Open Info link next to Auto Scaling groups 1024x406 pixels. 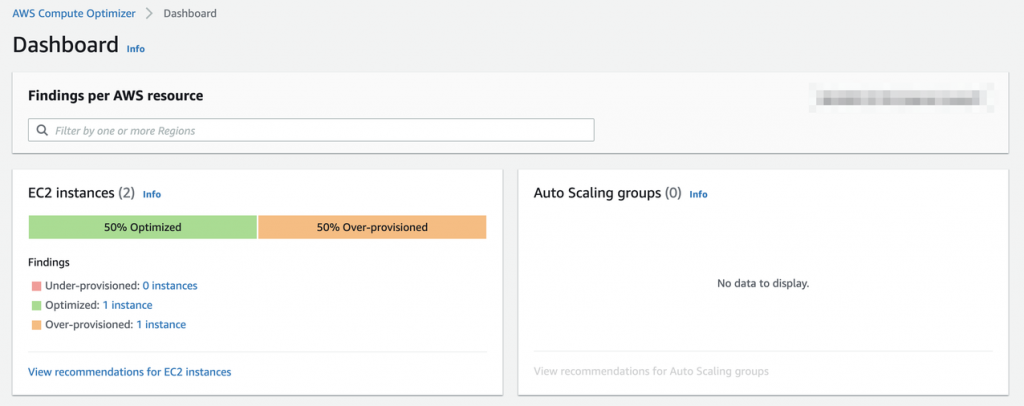coord(698,194)
